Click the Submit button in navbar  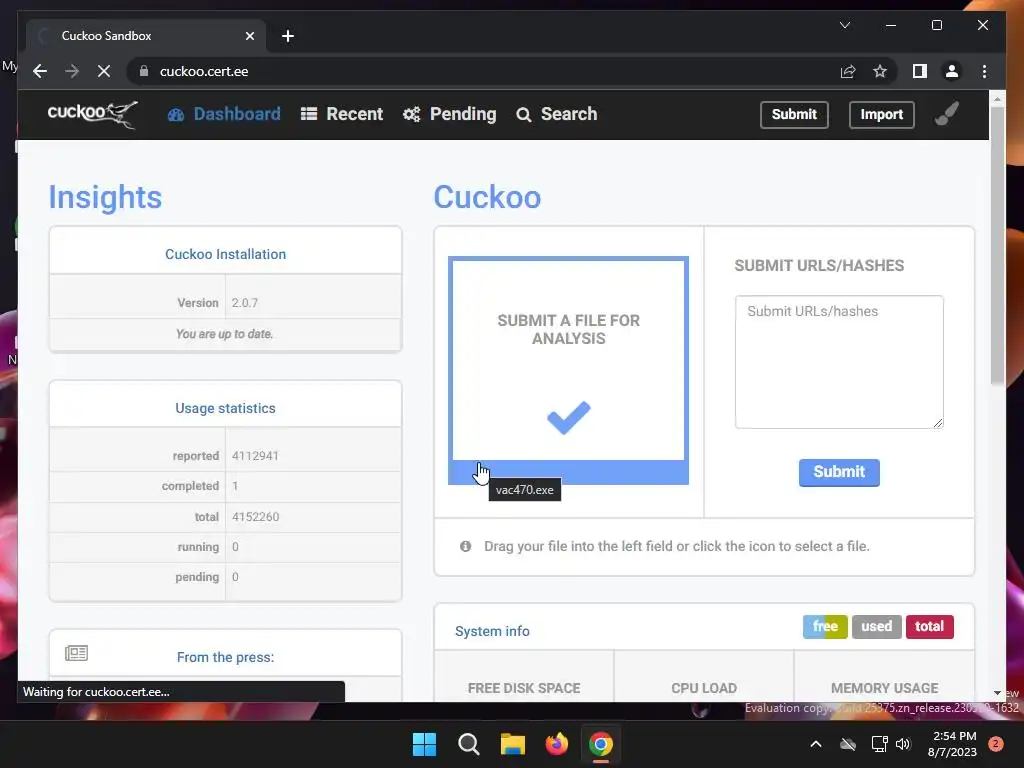pos(794,114)
